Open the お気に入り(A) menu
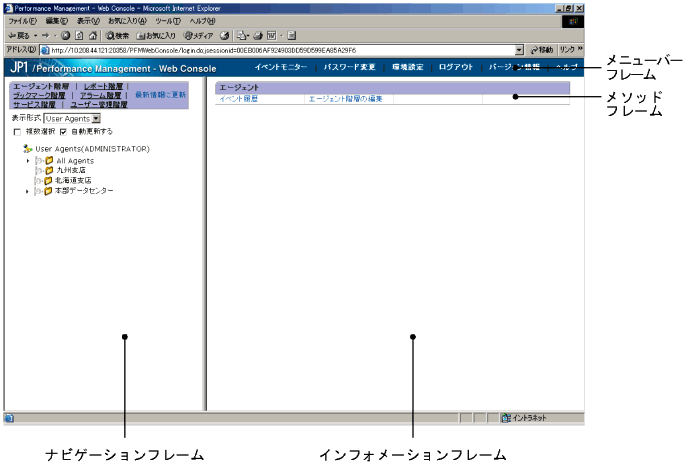The height and width of the screenshot is (471, 688). (127, 21)
